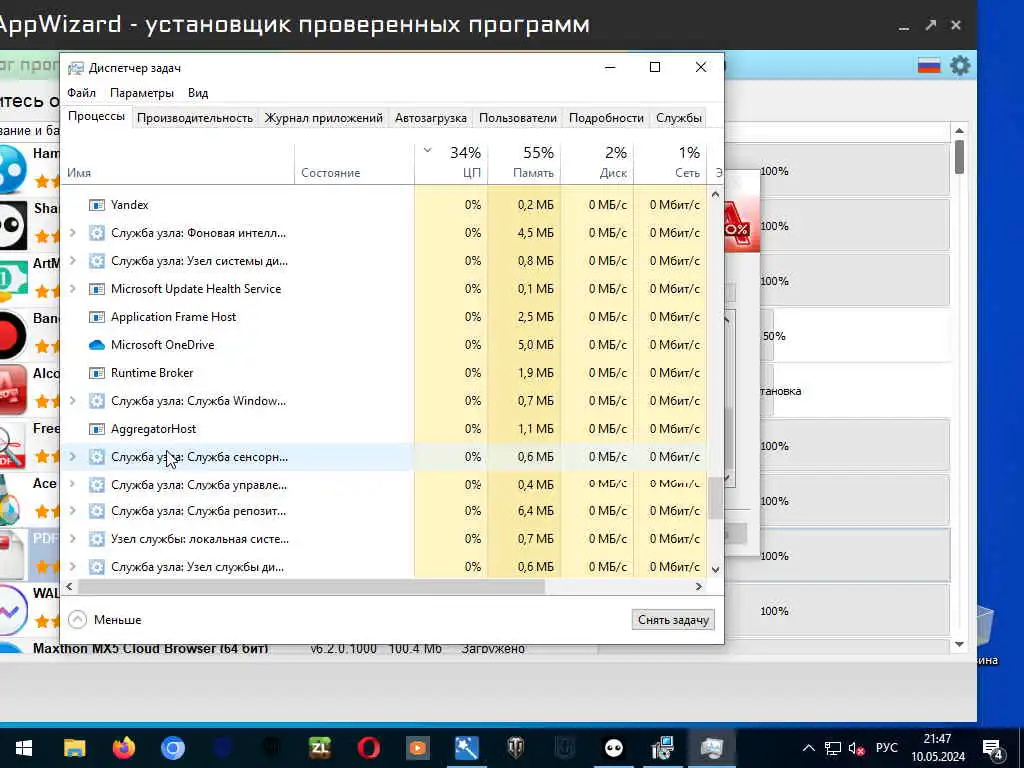The height and width of the screenshot is (768, 1024).
Task: Sort processes by ЦП column
Action: pyautogui.click(x=451, y=164)
